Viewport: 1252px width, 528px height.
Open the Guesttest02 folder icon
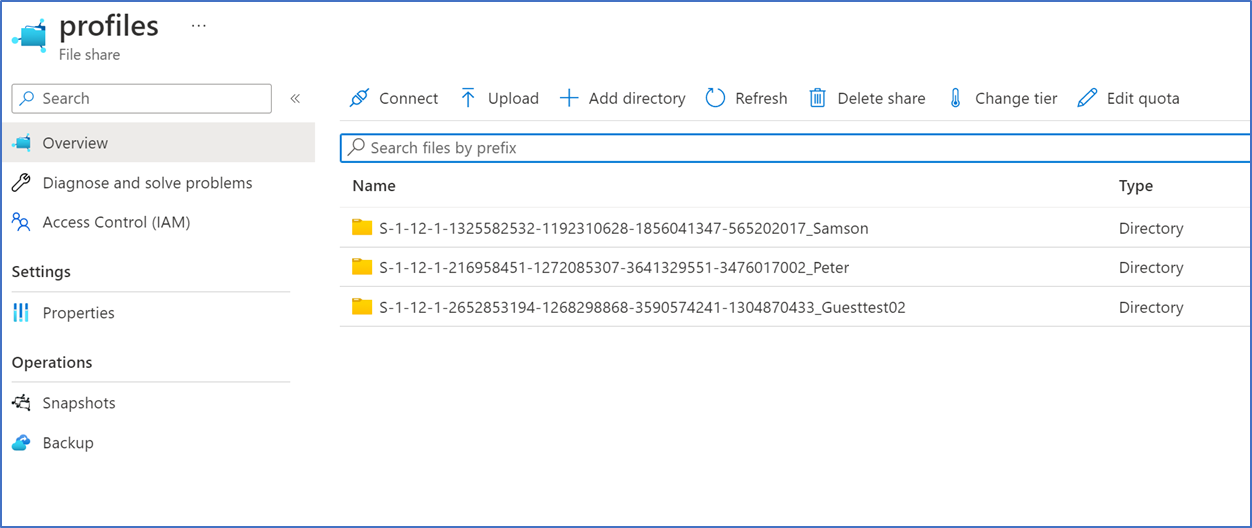[x=362, y=307]
